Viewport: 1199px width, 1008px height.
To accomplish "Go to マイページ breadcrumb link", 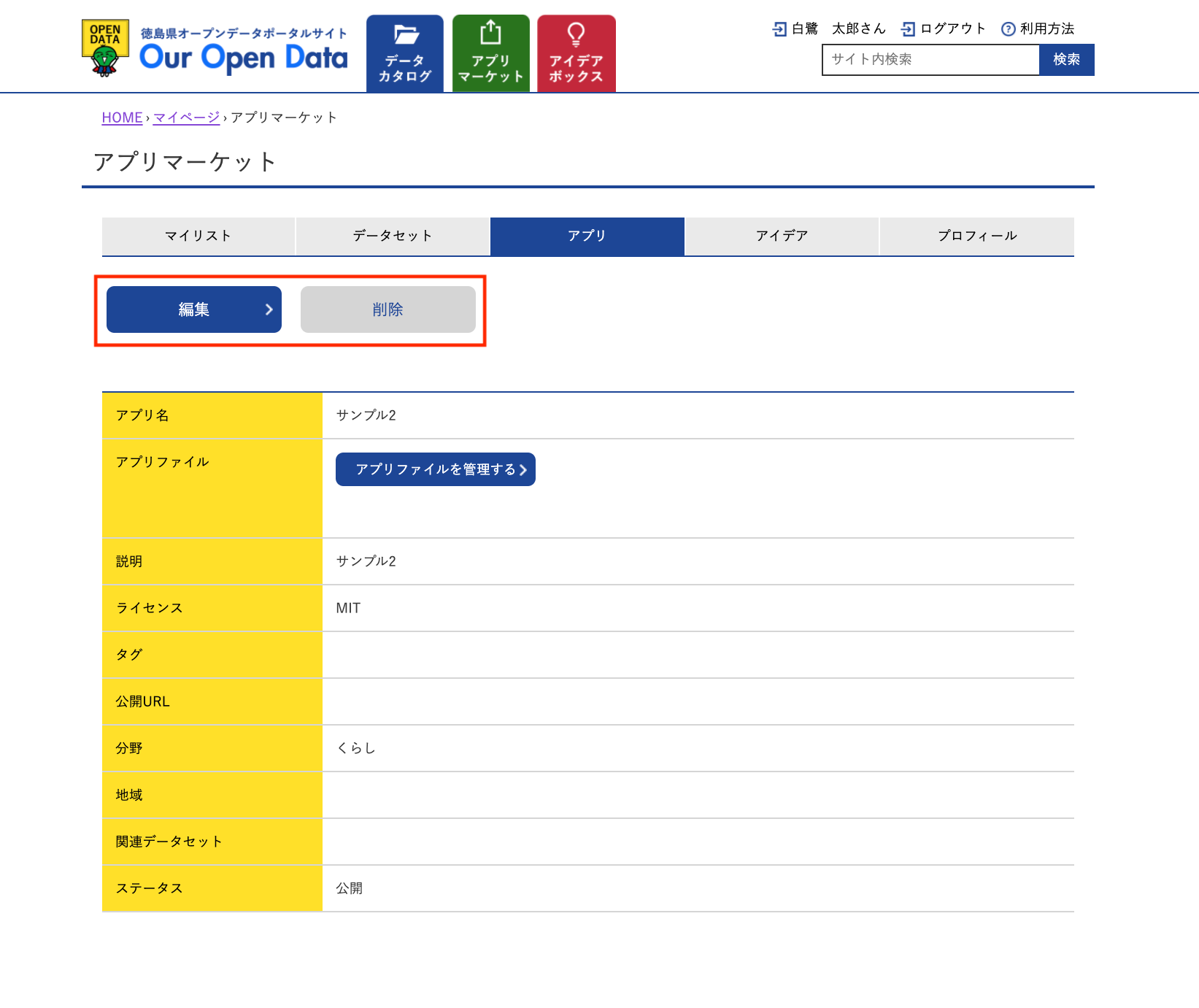I will point(186,118).
